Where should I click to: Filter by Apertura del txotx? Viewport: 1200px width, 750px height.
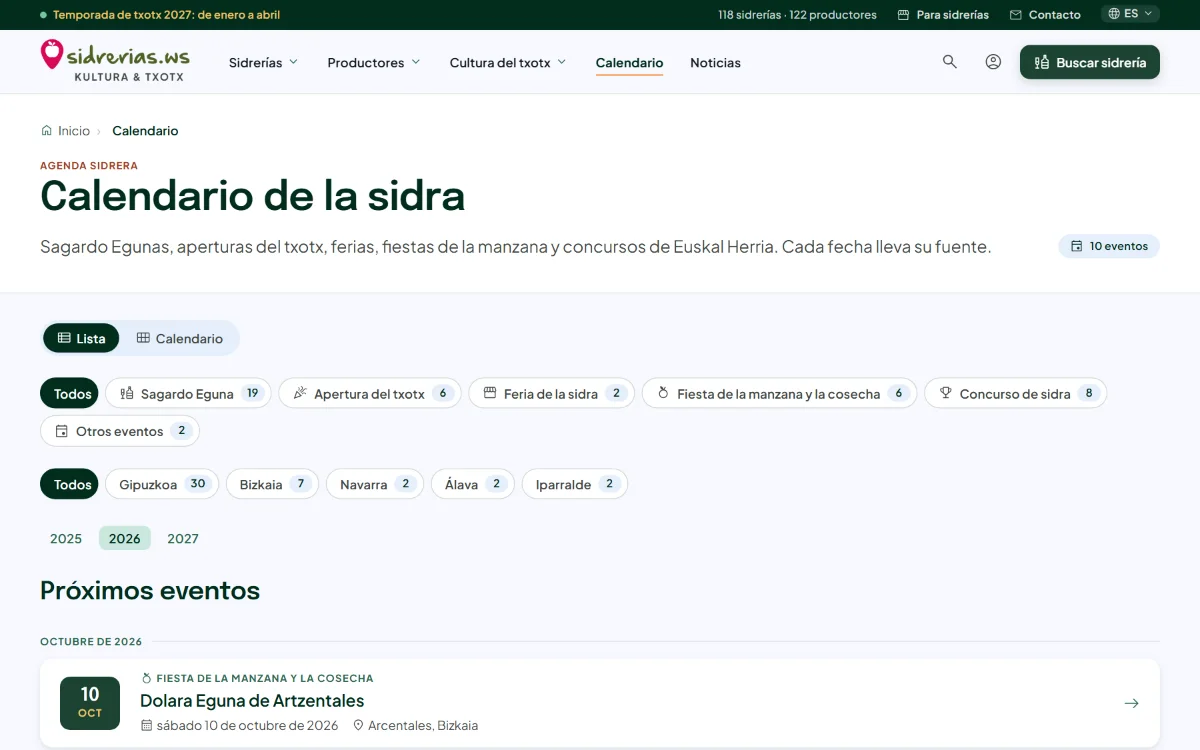(370, 394)
